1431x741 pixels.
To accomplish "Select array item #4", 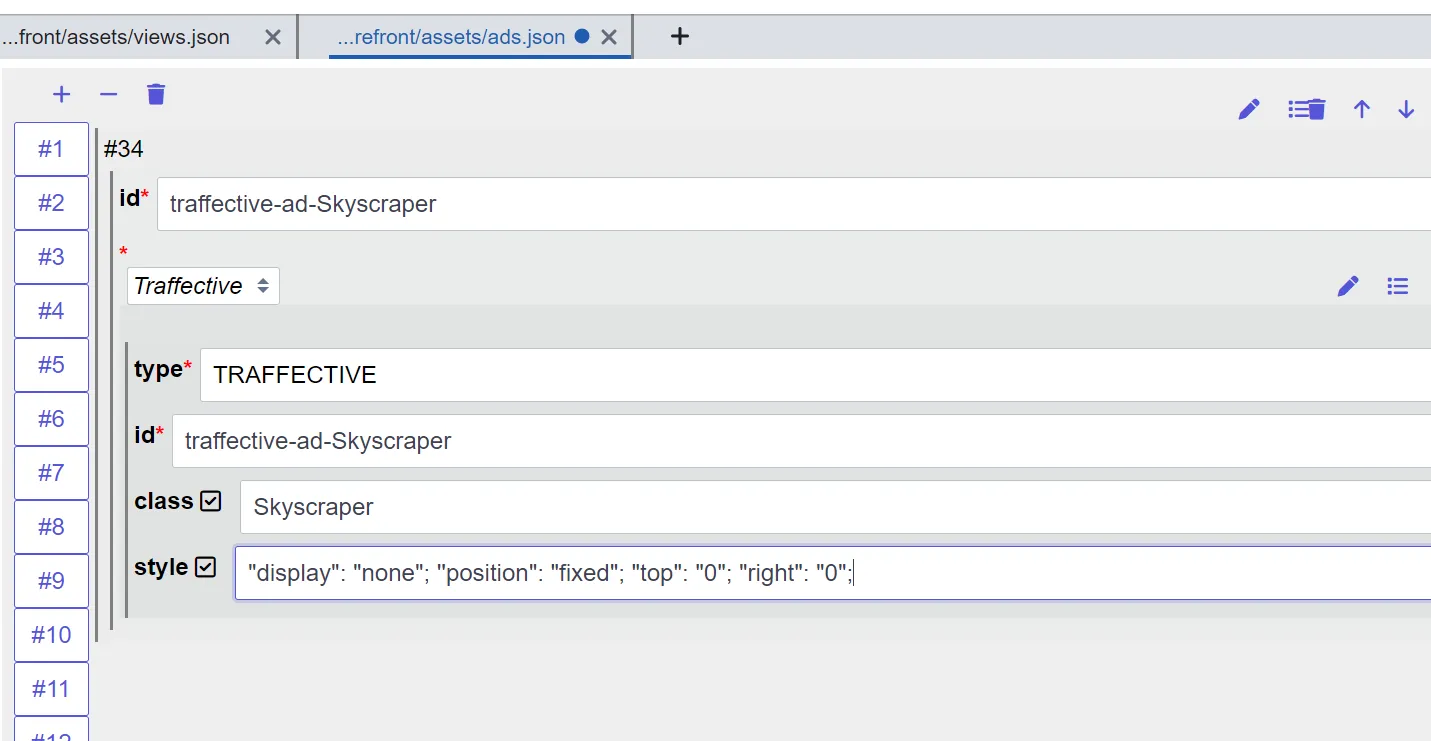I will tap(51, 311).
